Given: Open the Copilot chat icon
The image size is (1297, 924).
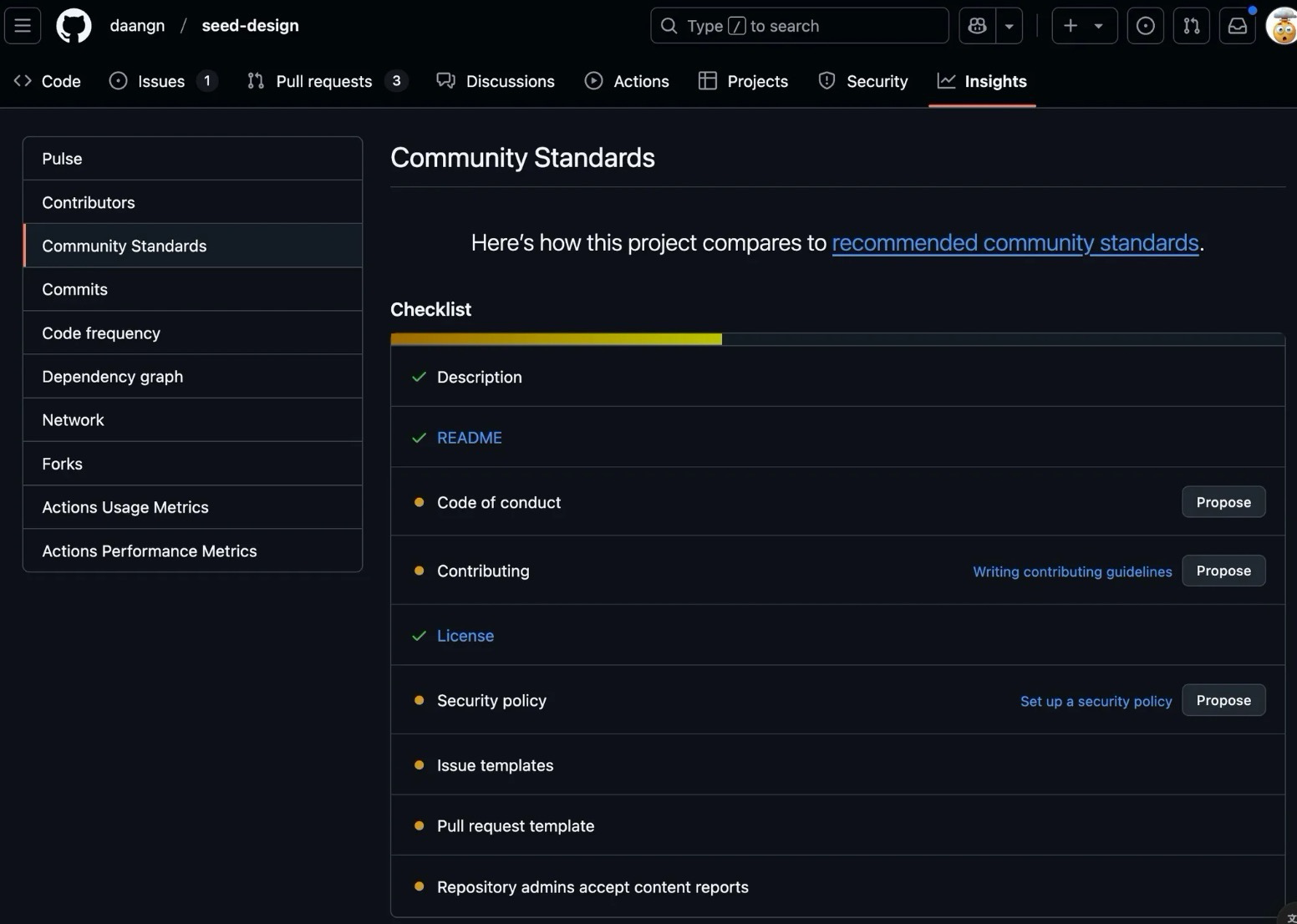Looking at the screenshot, I should (x=977, y=26).
